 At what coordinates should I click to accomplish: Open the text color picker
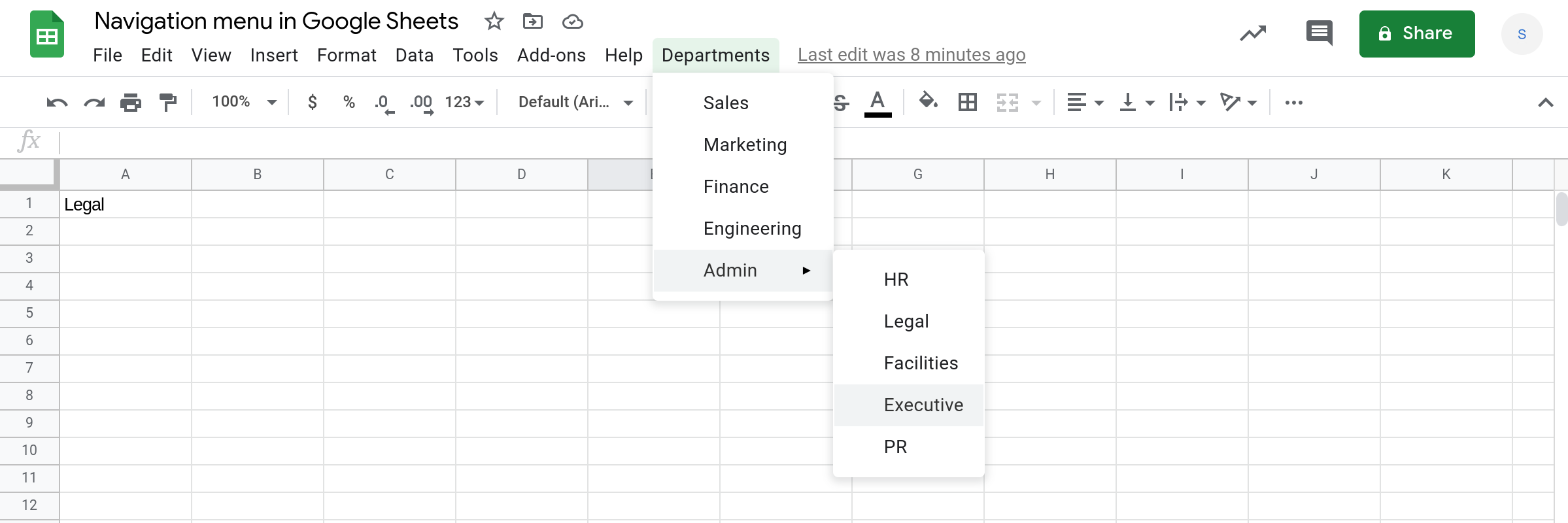tap(878, 103)
